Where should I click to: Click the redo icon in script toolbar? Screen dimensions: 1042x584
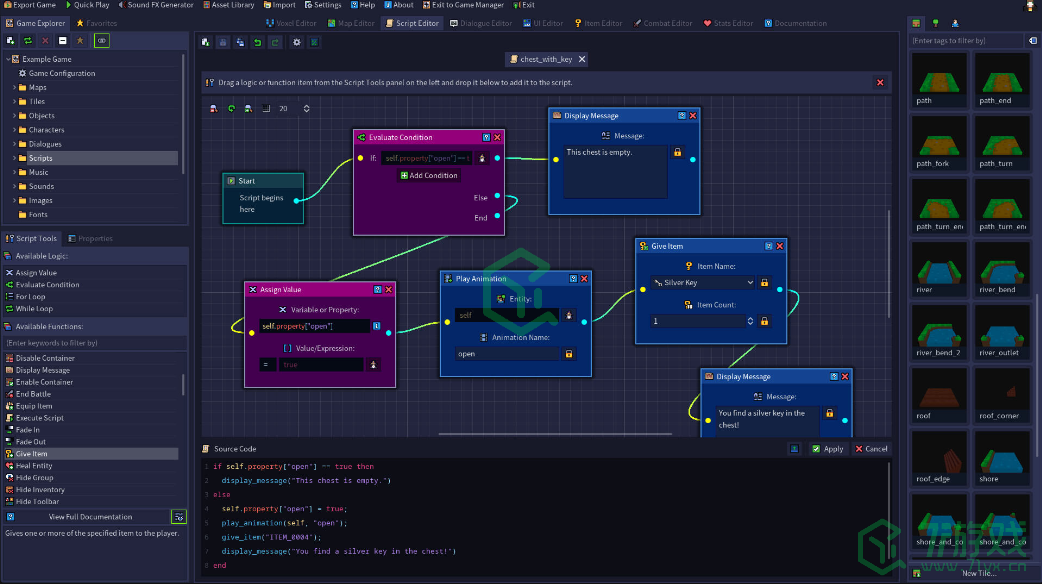pyautogui.click(x=274, y=43)
